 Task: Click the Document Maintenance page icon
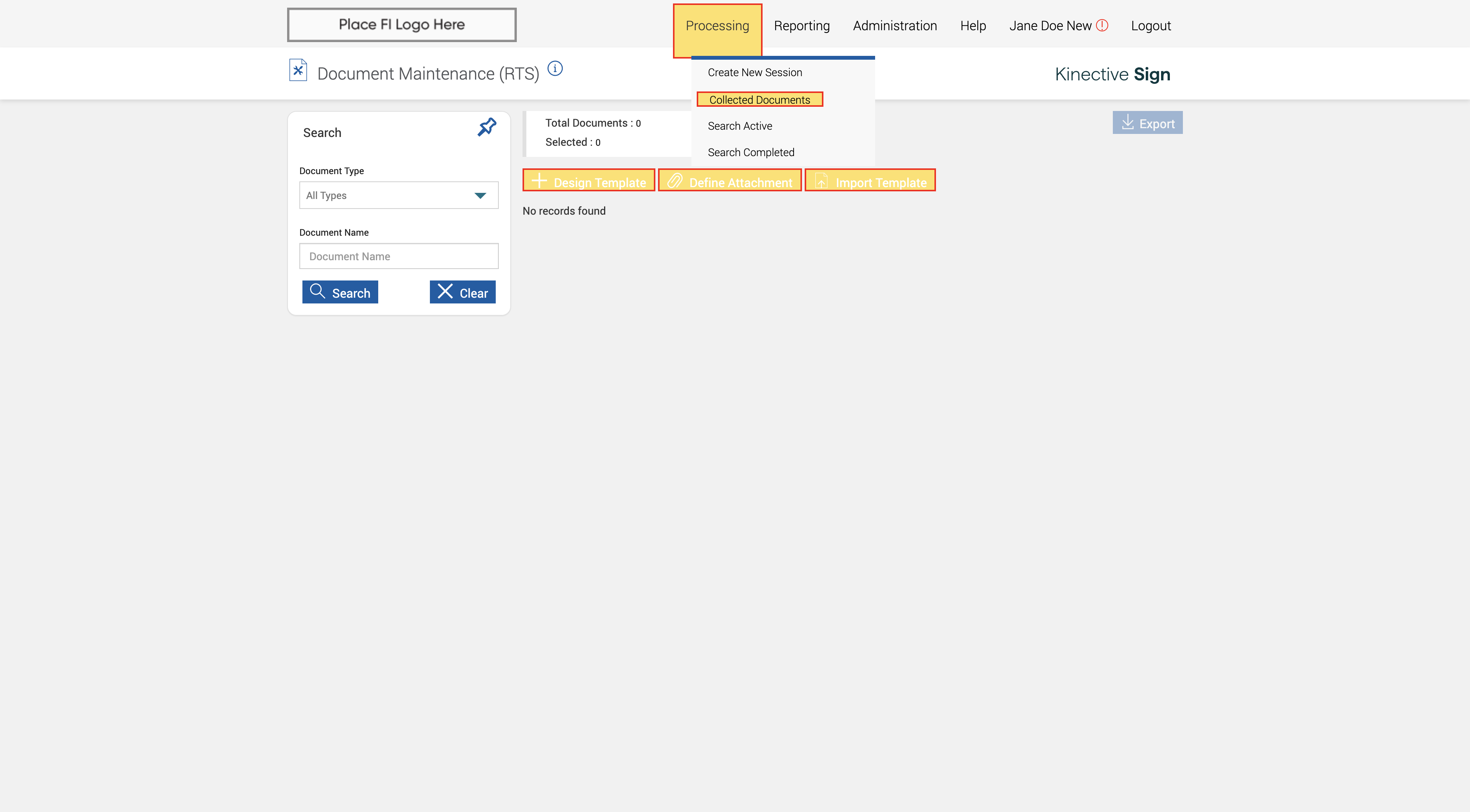[298, 71]
